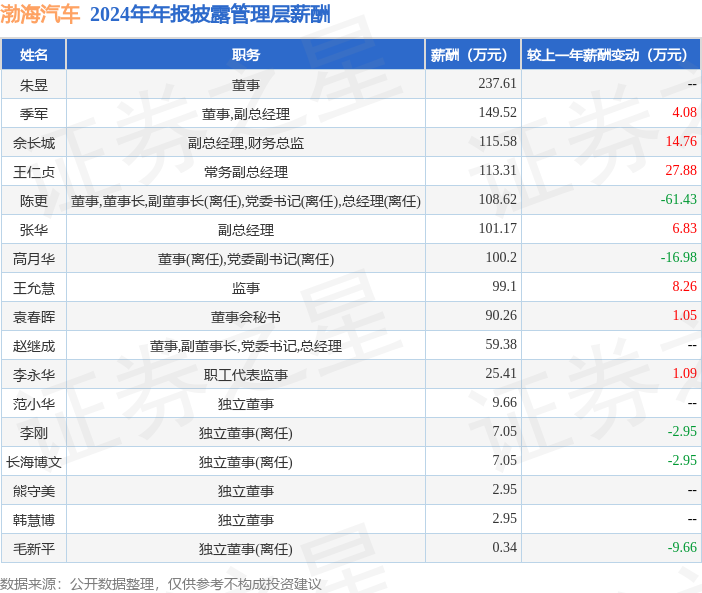
Task: Select the change value 4.08
Action: (685, 112)
